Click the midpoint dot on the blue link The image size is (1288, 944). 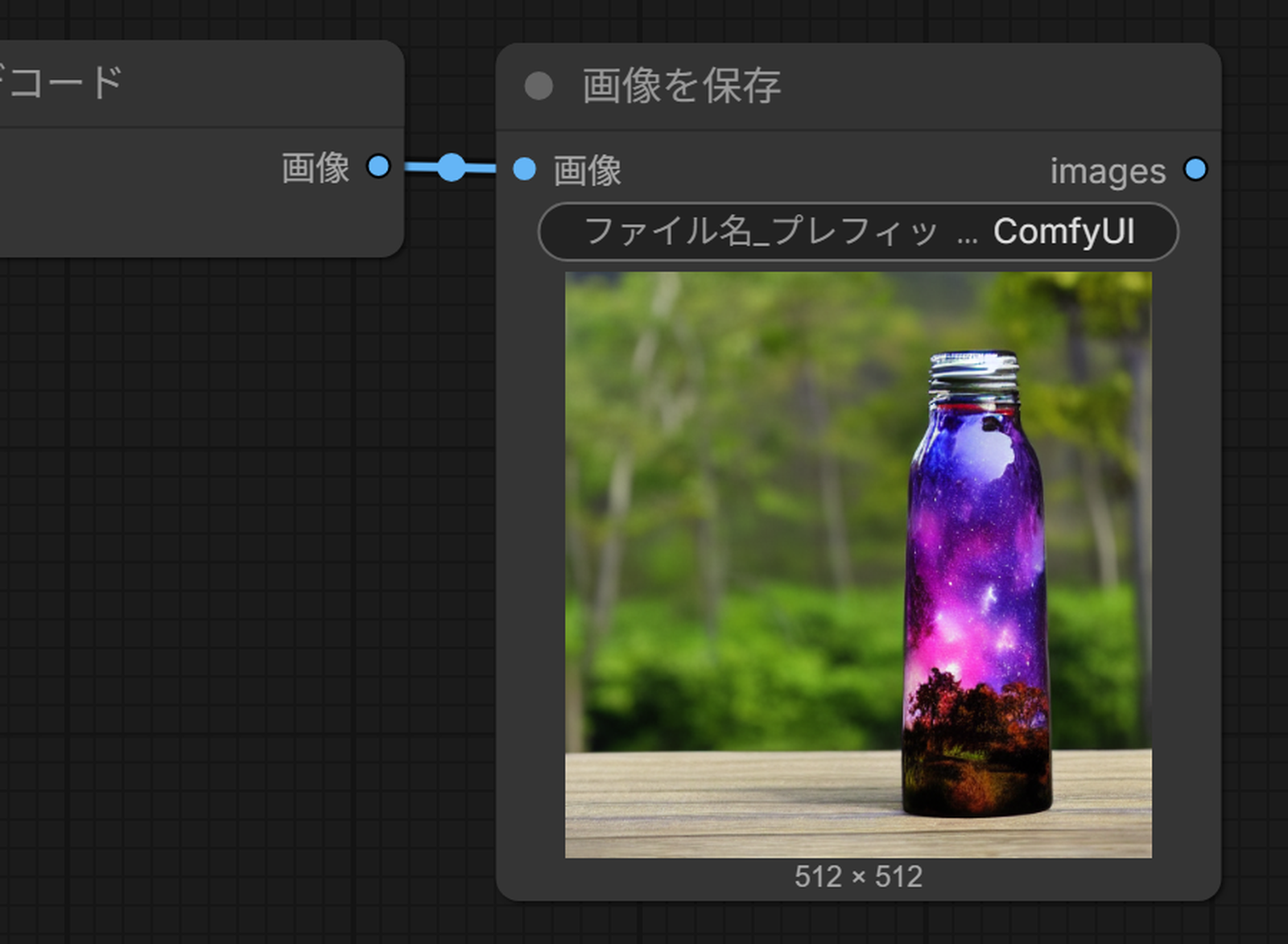coord(452,167)
